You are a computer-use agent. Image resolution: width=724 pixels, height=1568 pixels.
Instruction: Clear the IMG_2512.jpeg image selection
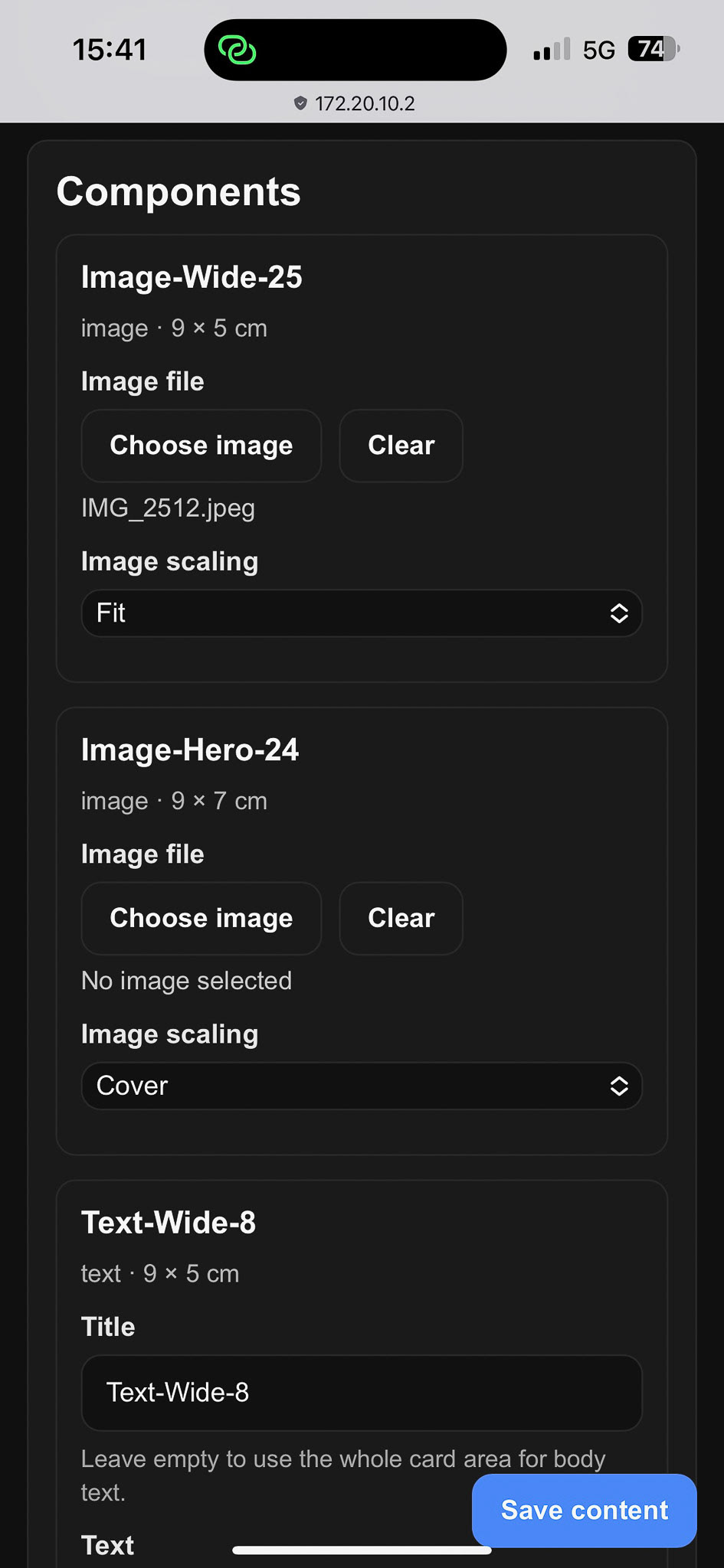tap(401, 446)
